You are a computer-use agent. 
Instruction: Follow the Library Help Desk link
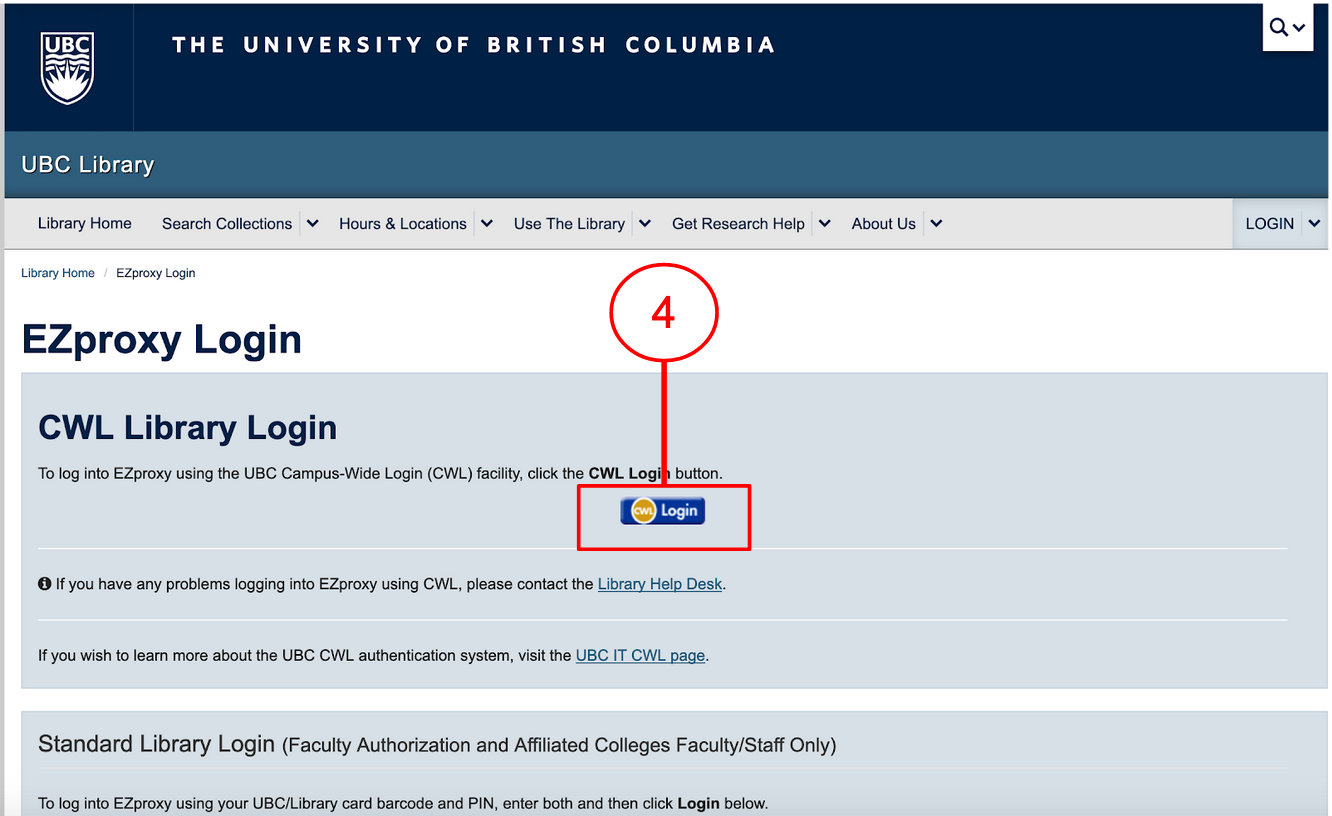660,584
